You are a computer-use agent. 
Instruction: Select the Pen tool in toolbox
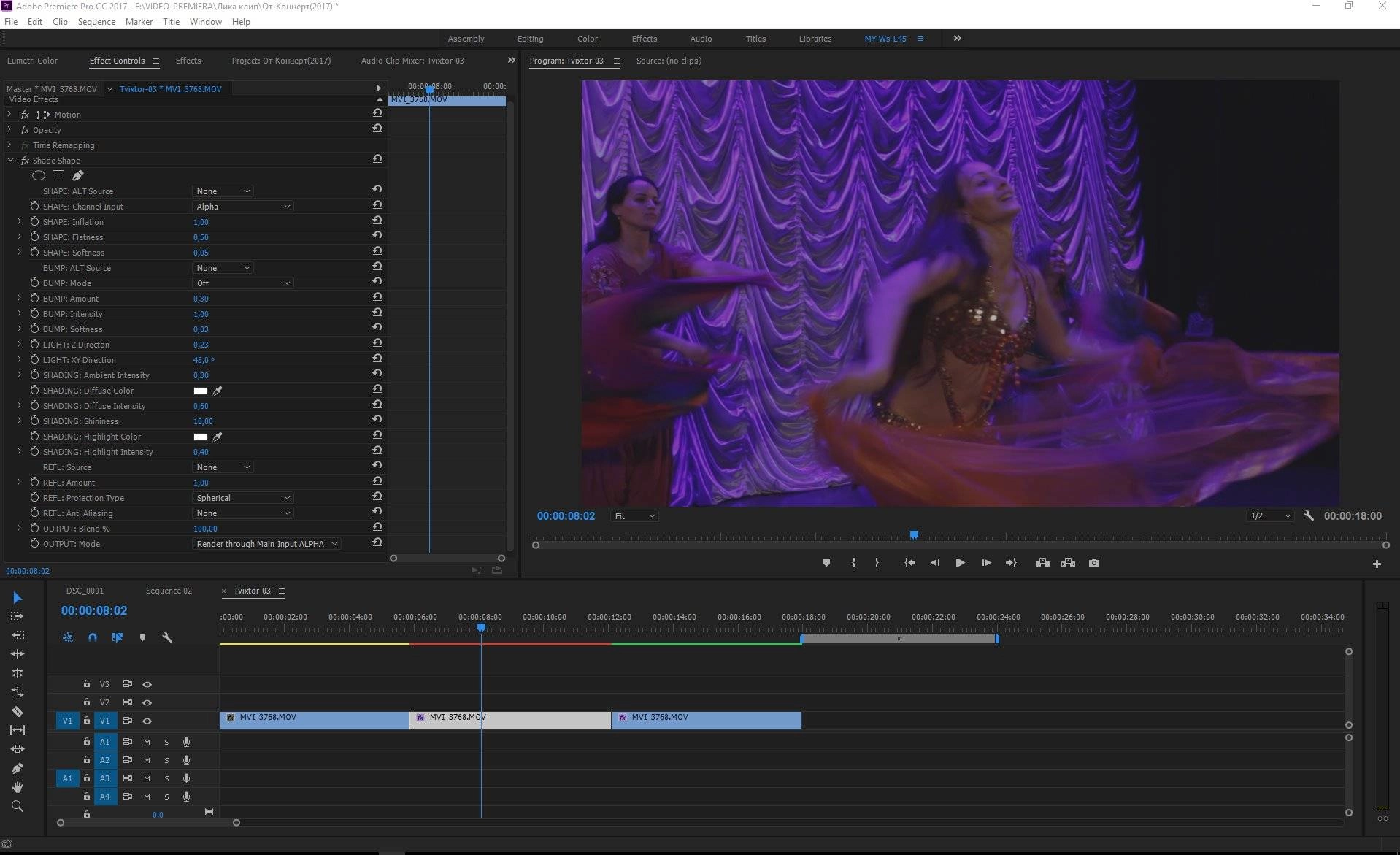18,768
